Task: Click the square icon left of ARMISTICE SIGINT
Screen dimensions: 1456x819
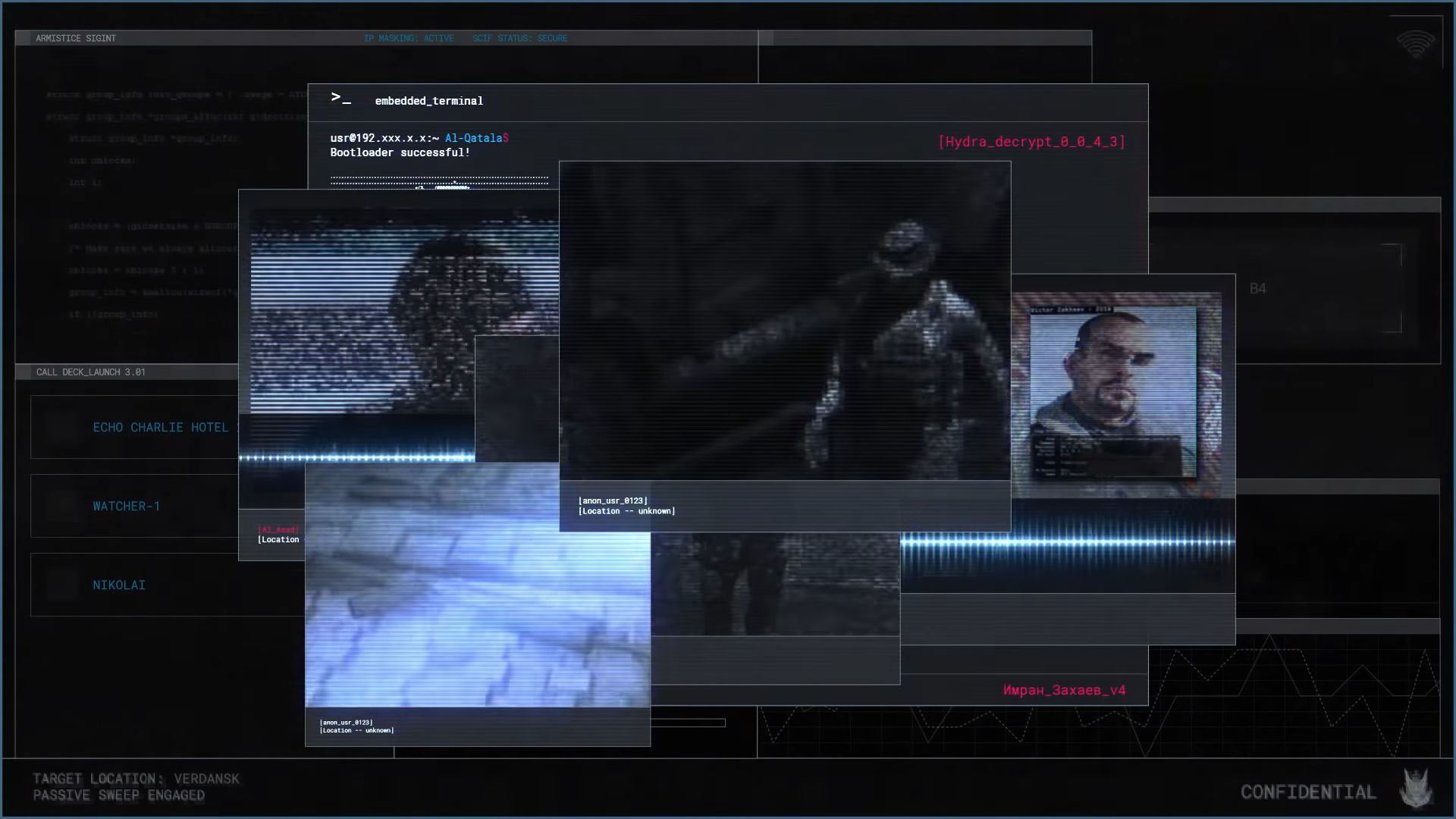Action: pyautogui.click(x=24, y=38)
